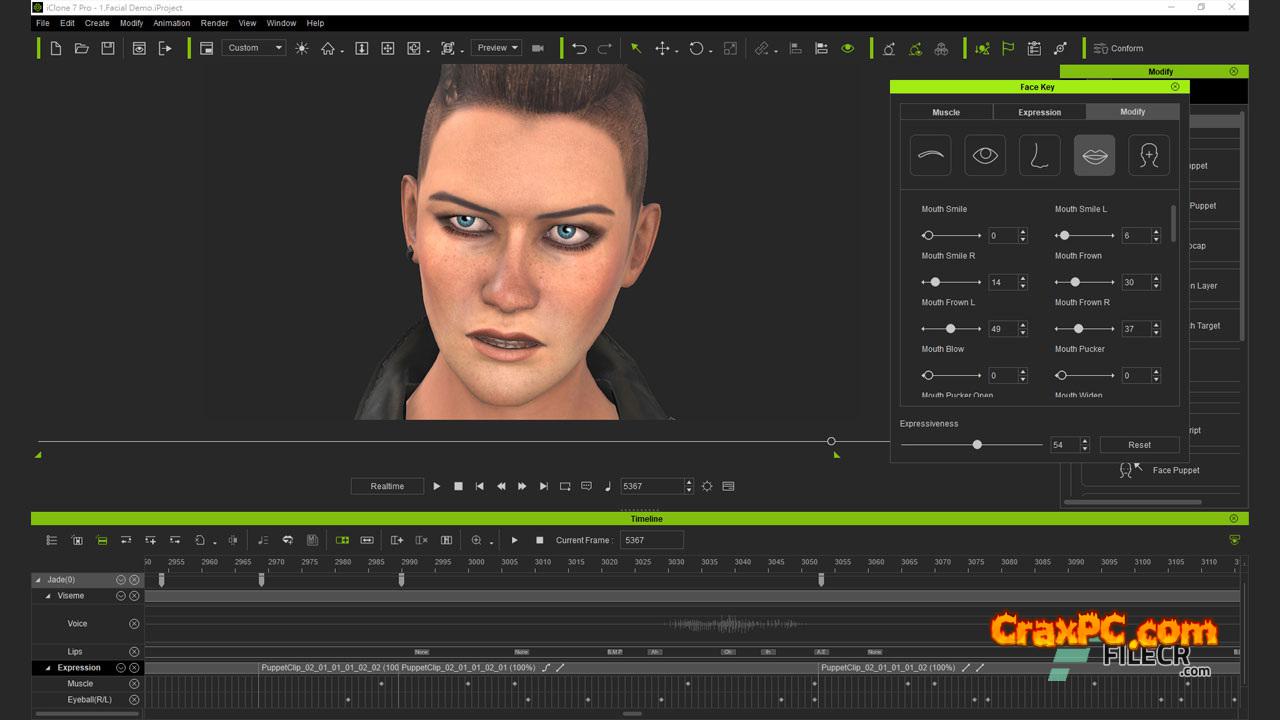This screenshot has height=720, width=1280.
Task: Collapse the Viseme track in timeline
Action: coord(48,596)
